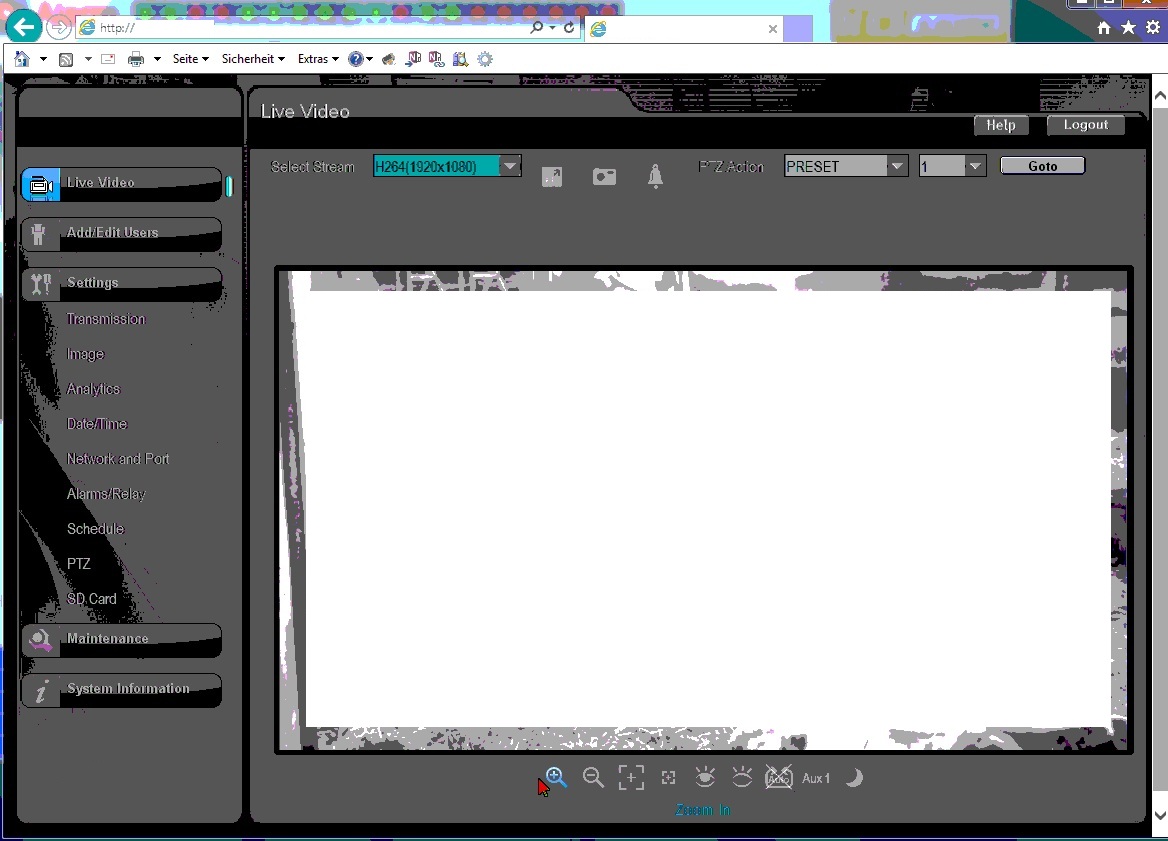
Task: Click the Zoom In magnifier icon
Action: 557,777
